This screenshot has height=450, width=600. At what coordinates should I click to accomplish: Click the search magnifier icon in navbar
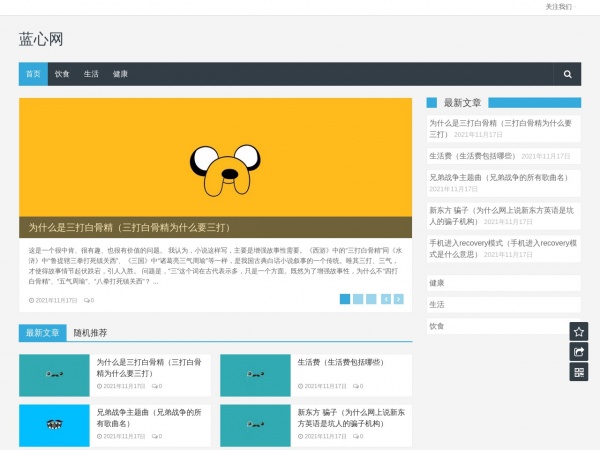coord(567,74)
